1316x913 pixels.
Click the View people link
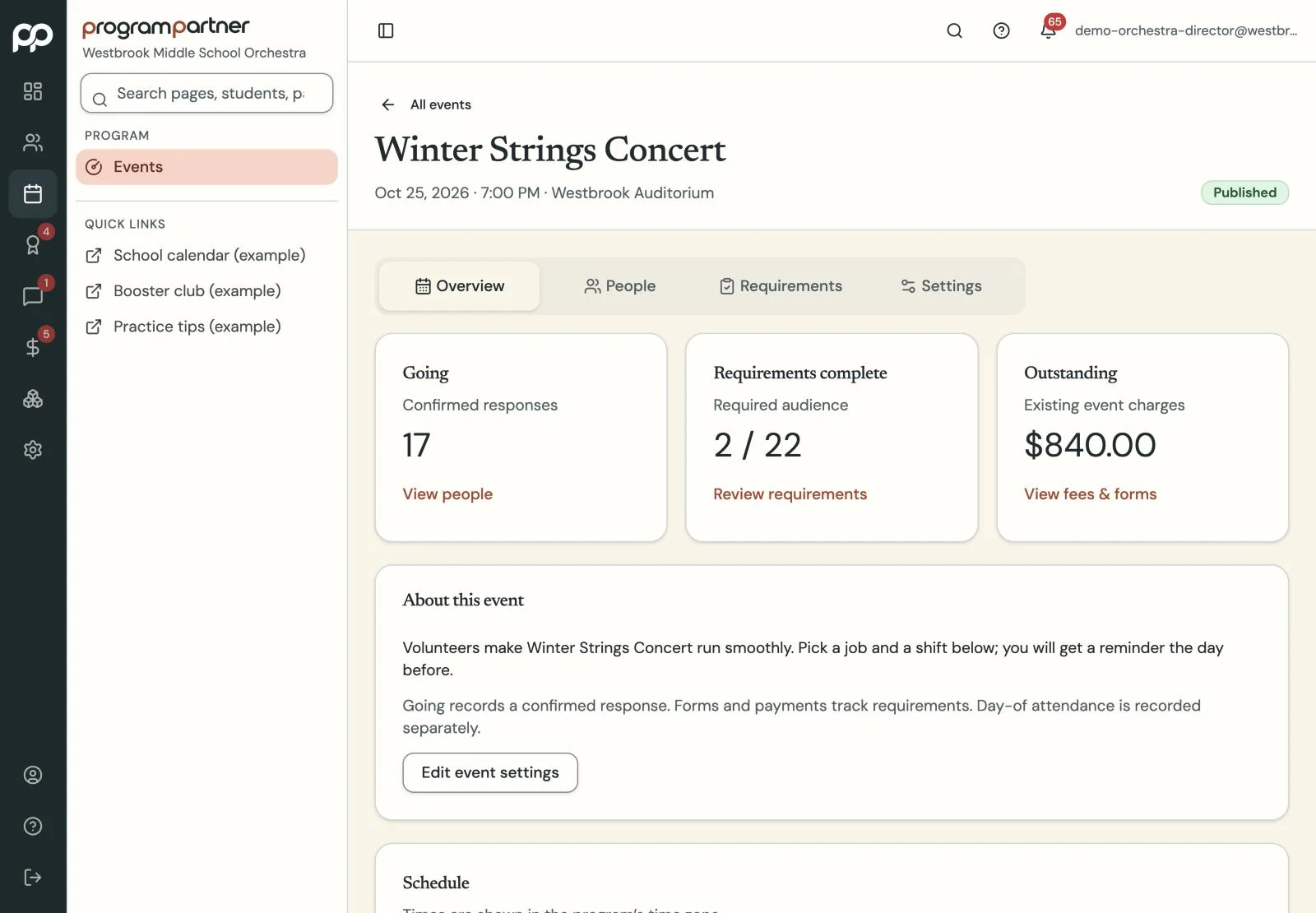tap(447, 494)
